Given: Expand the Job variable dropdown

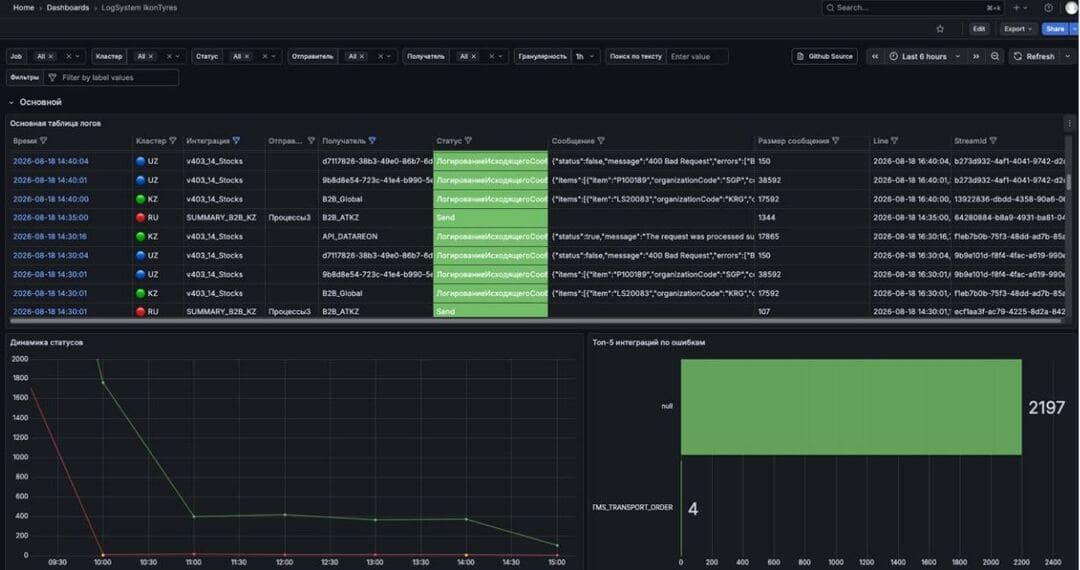Looking at the screenshot, I should (x=77, y=56).
